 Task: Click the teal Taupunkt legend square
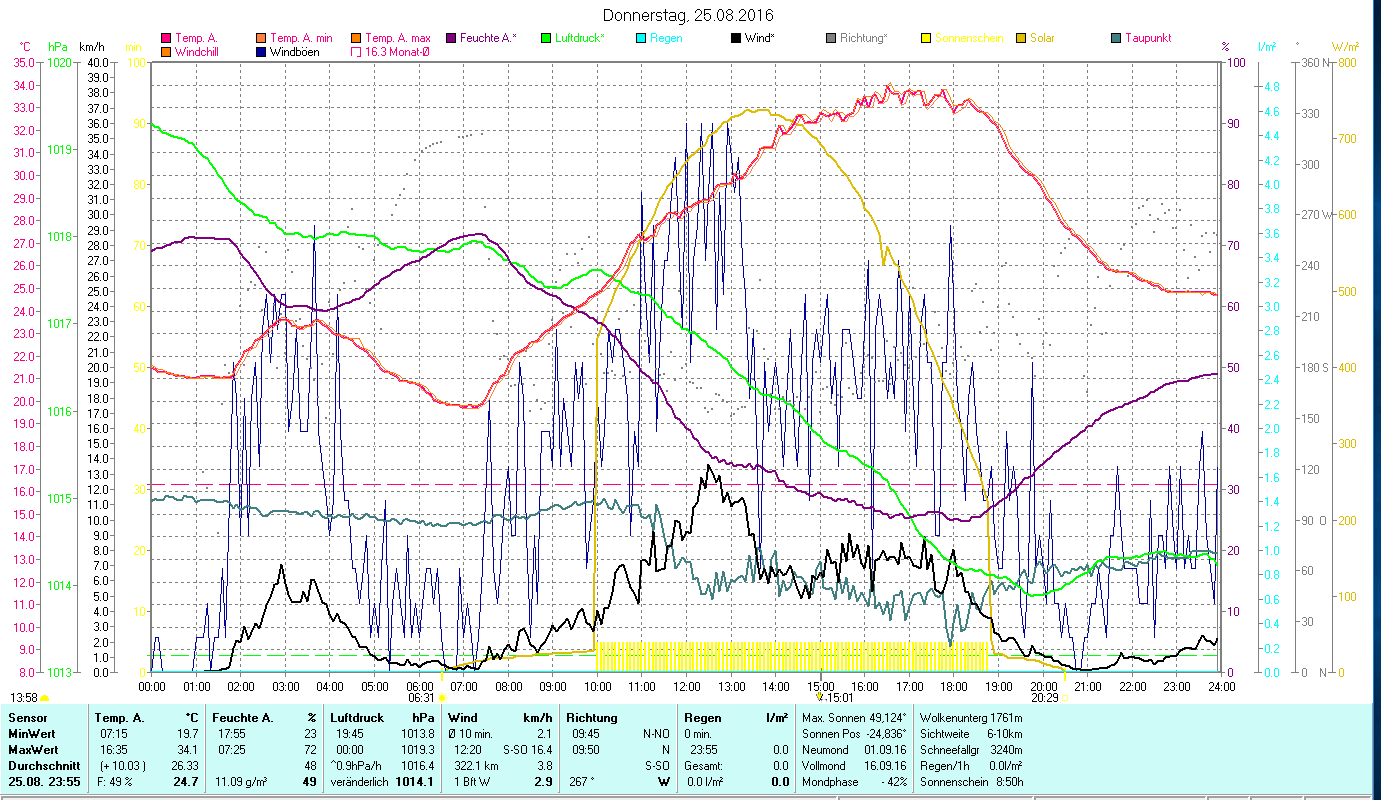coord(1116,38)
